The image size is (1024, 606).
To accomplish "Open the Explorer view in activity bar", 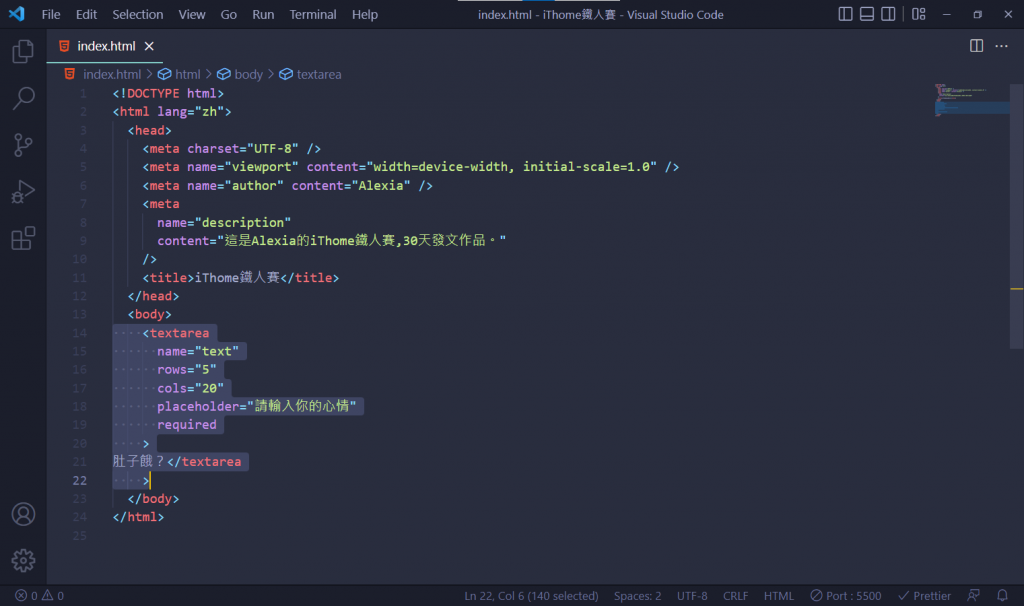I will (x=23, y=51).
